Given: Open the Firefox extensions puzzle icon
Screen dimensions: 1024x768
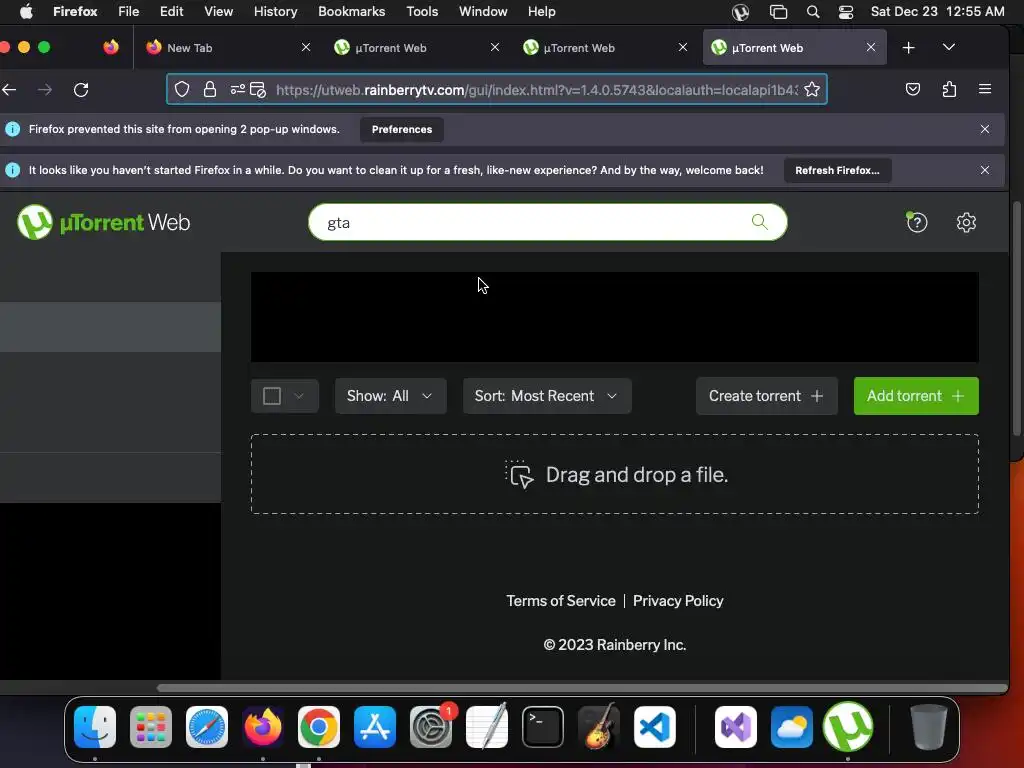Looking at the screenshot, I should [x=949, y=89].
